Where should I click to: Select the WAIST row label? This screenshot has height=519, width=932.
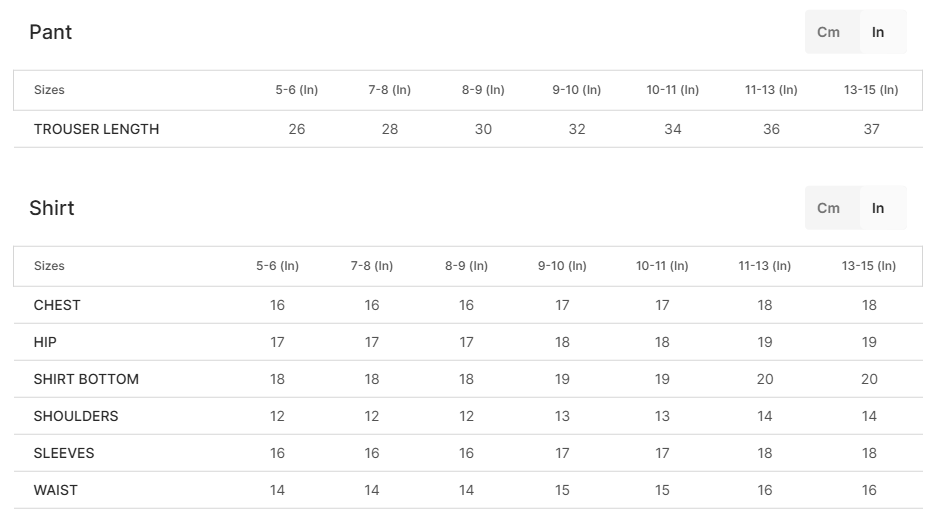click(55, 490)
